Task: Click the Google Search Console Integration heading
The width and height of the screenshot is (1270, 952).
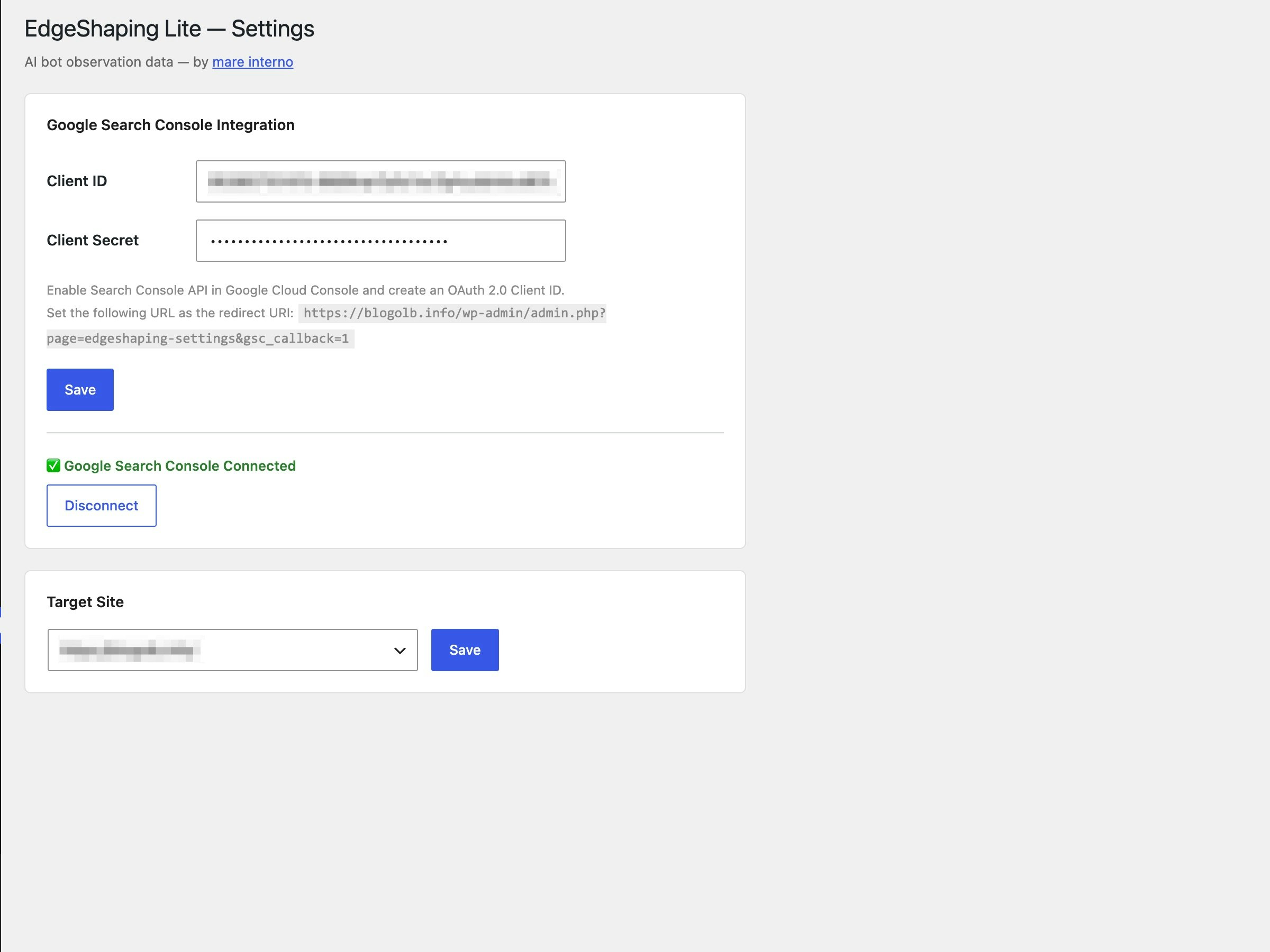Action: pos(170,125)
